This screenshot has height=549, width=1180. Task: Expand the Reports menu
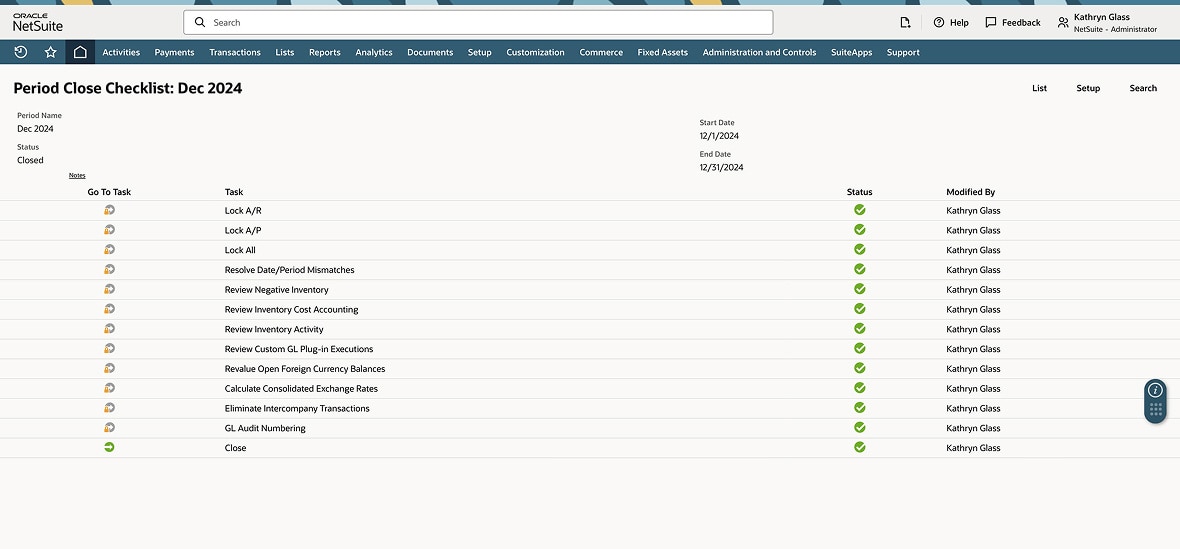(324, 52)
